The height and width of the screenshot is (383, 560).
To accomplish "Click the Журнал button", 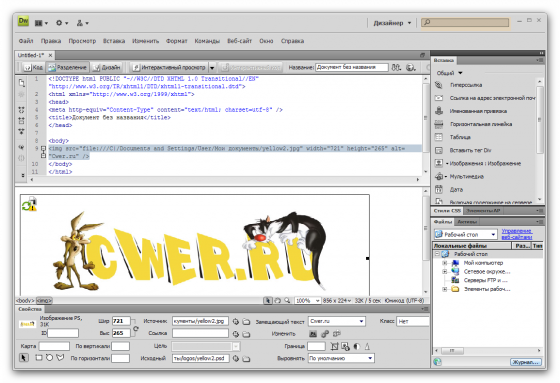I will (525, 362).
